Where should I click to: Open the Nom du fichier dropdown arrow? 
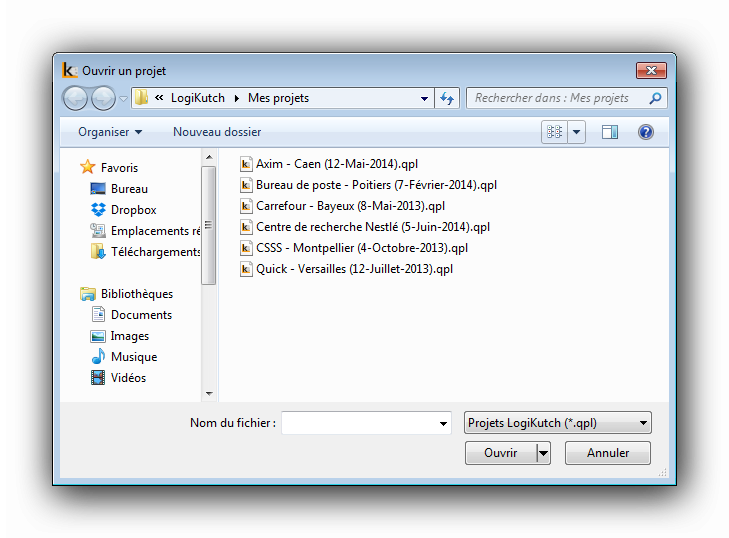point(443,423)
